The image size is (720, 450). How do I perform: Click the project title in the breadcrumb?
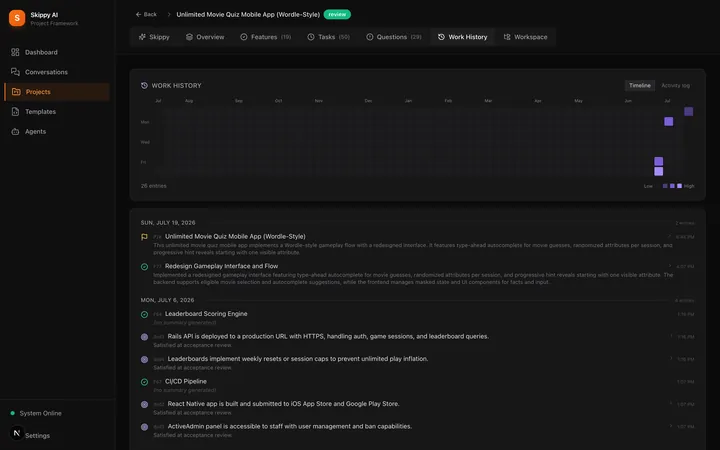tap(248, 14)
